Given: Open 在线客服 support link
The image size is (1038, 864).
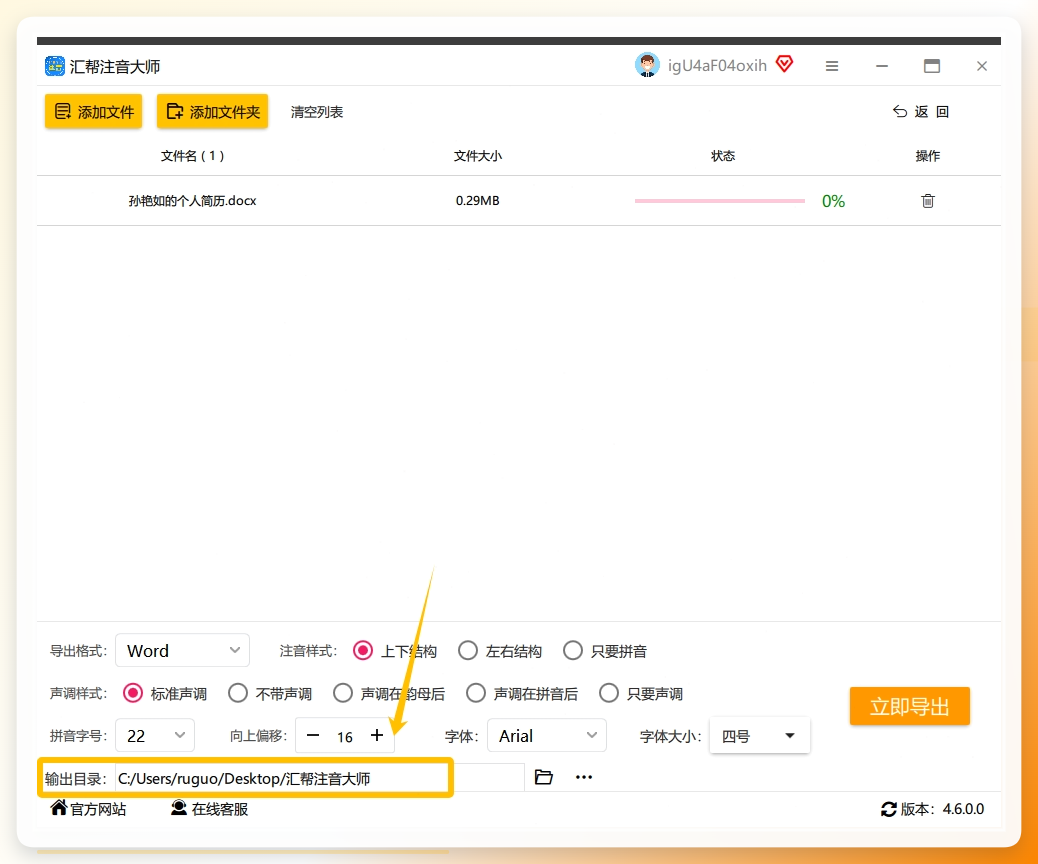Looking at the screenshot, I should pyautogui.click(x=209, y=809).
